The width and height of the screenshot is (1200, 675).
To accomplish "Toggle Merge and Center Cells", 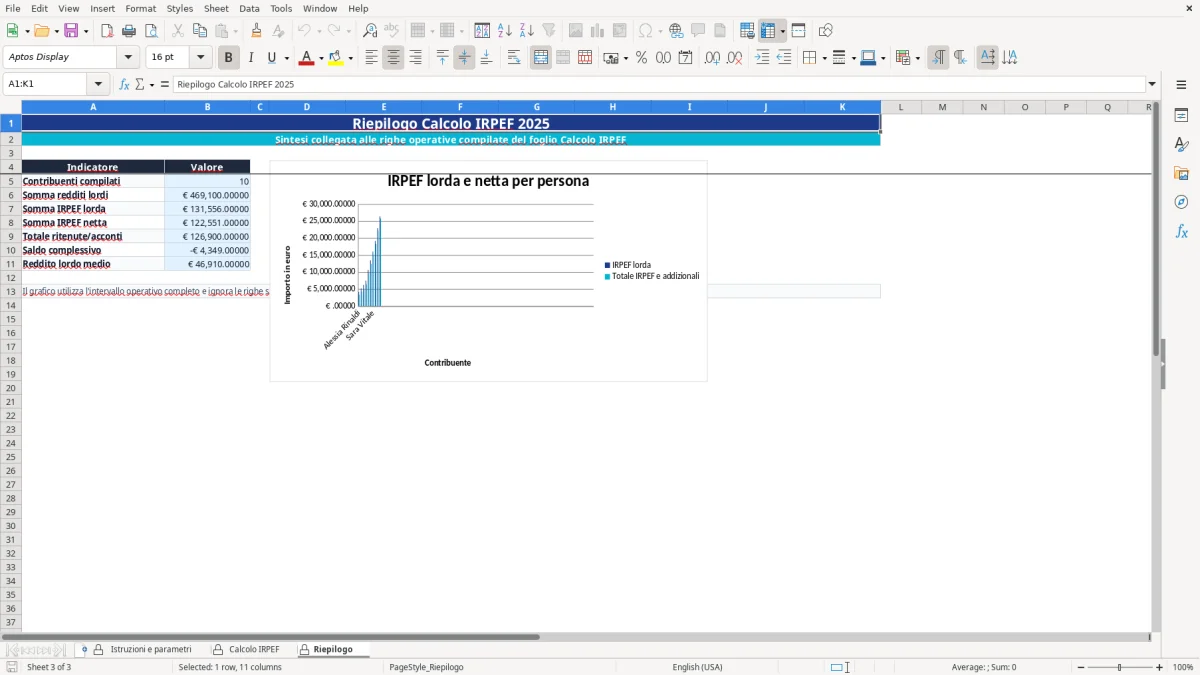I will pyautogui.click(x=541, y=58).
